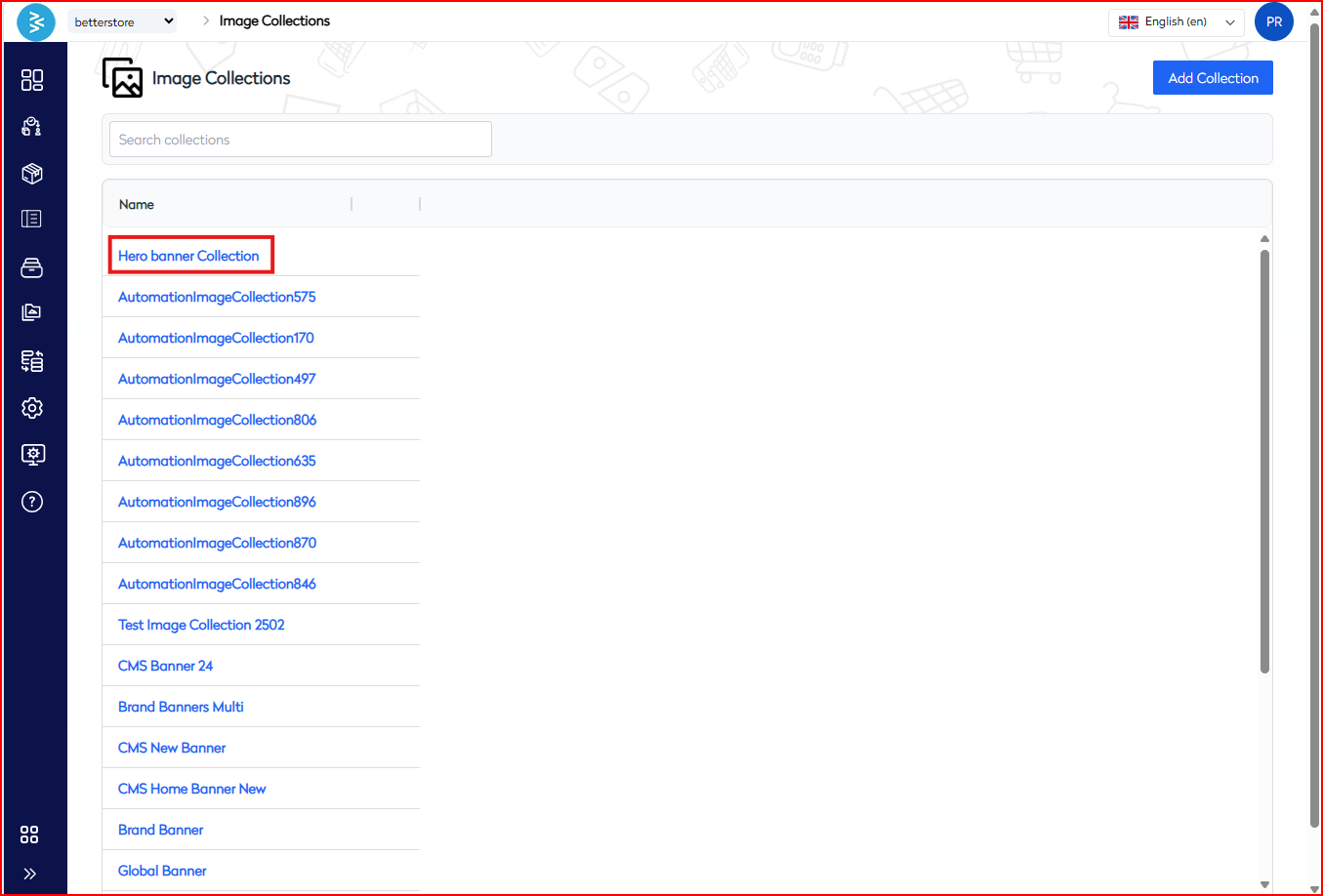
Task: Click the product box icon in sidebar
Action: pos(32,174)
